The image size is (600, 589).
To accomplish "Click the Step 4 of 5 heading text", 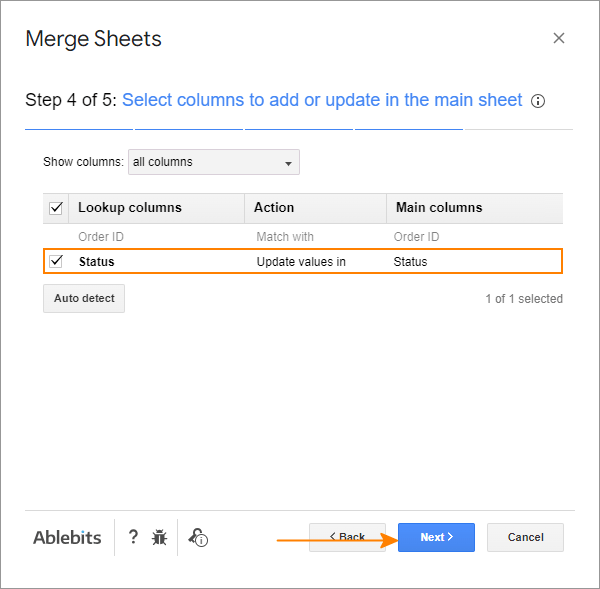I will click(71, 100).
